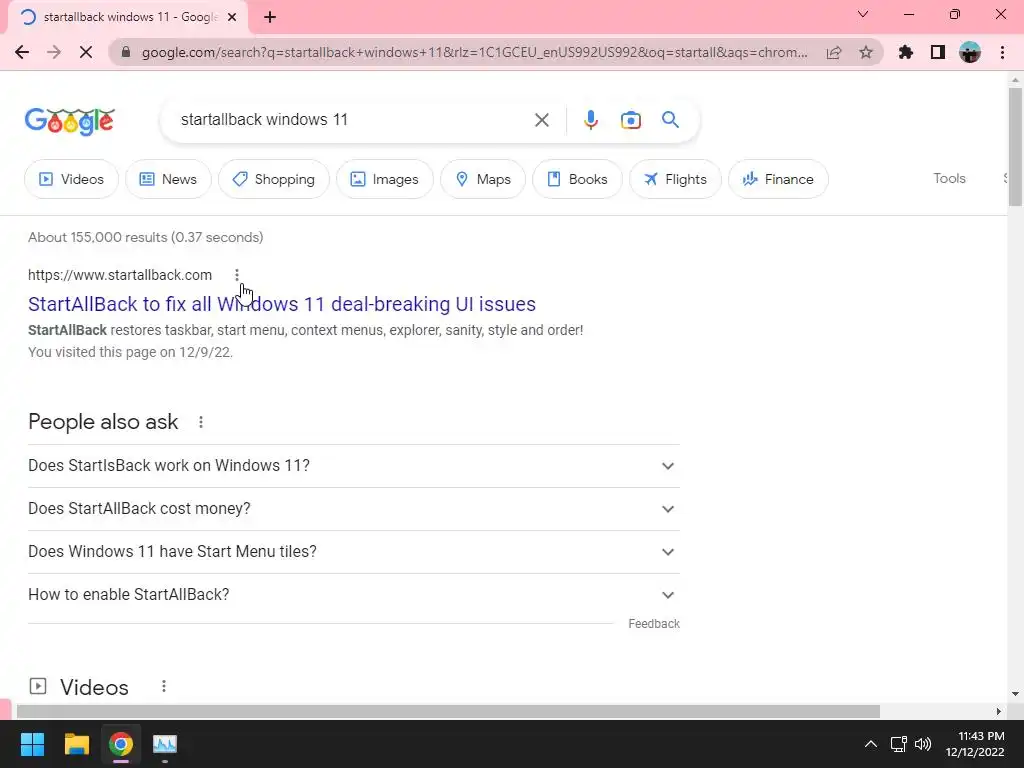Open Windows Start menu
This screenshot has height=768, width=1024.
tap(32, 744)
